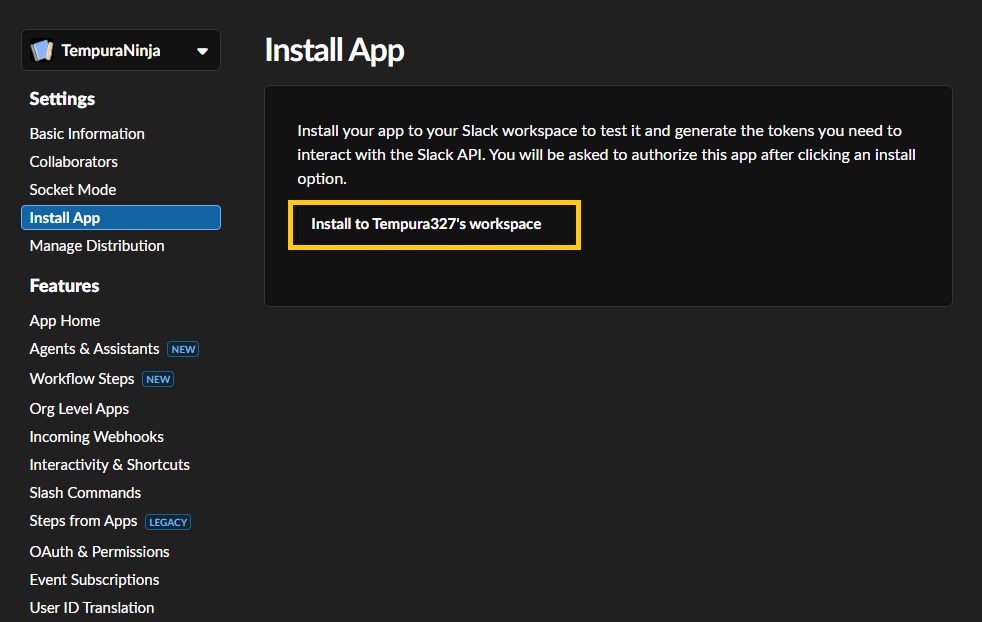Click the Install App page heading
The image size is (982, 622).
pos(334,50)
